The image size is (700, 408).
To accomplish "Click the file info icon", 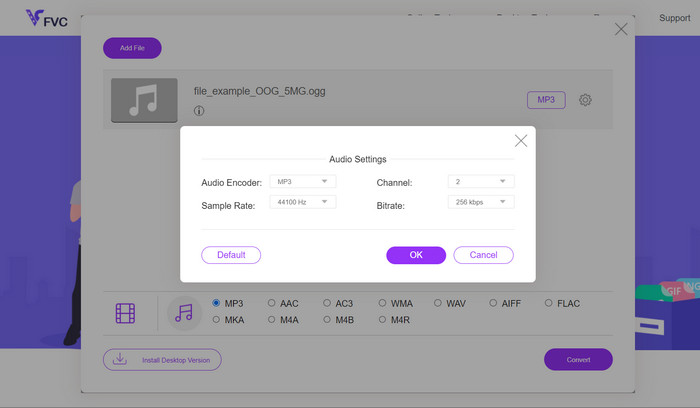I will click(199, 111).
